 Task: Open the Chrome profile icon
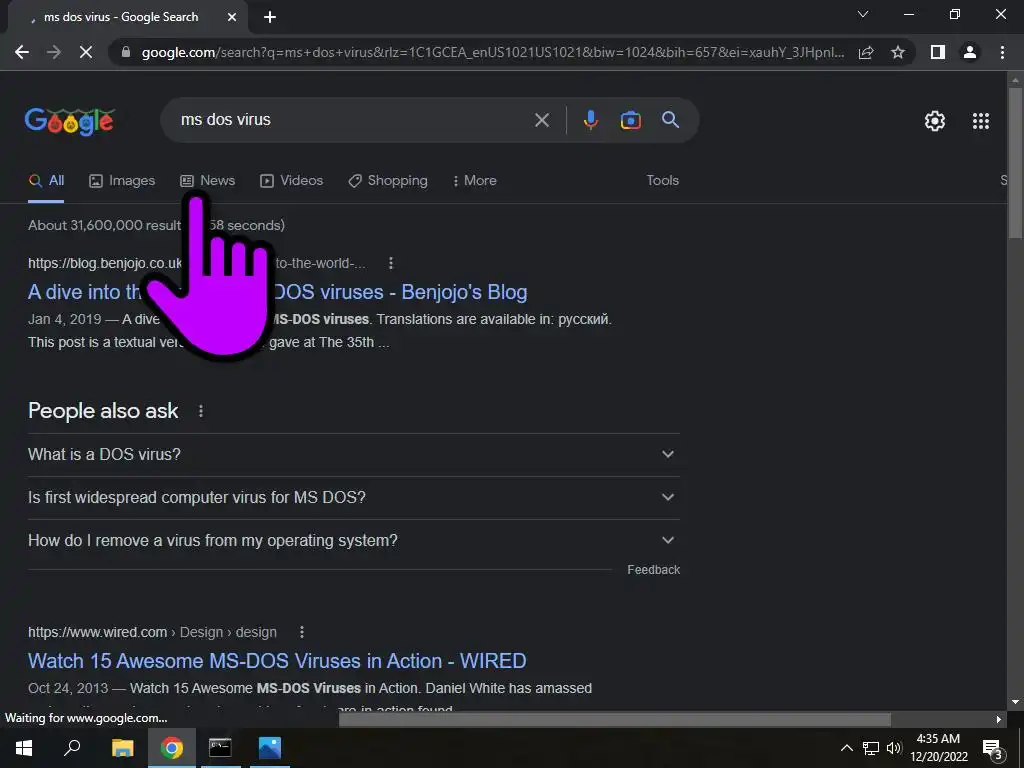coord(970,52)
